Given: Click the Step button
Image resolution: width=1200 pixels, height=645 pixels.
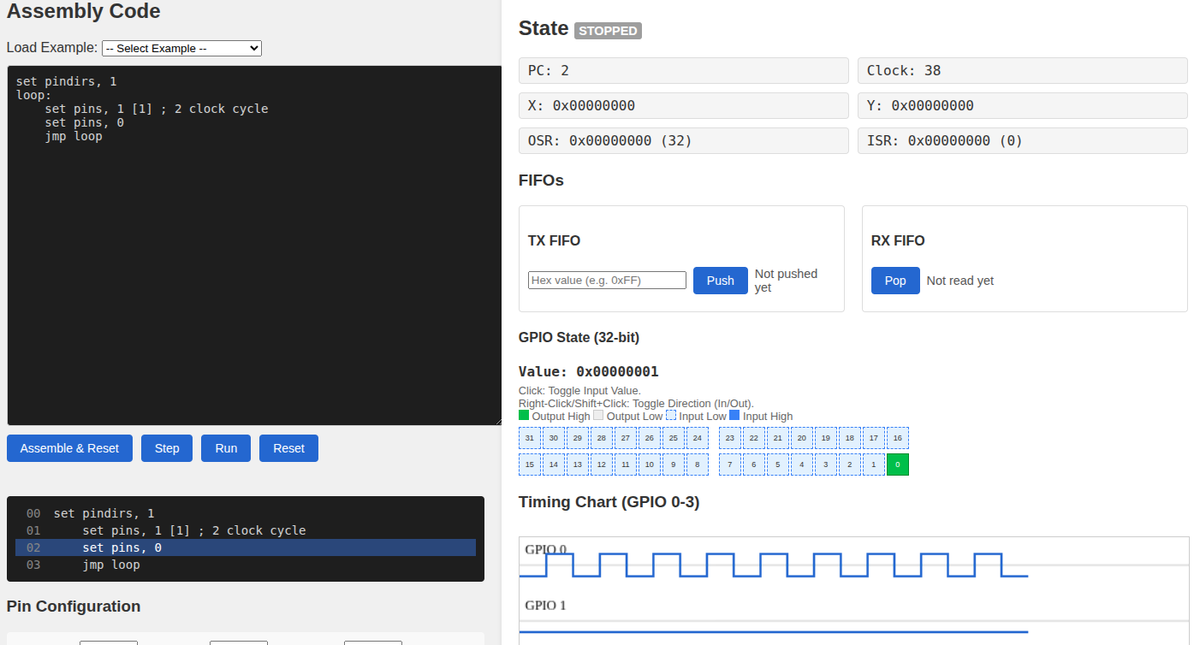Looking at the screenshot, I should (x=167, y=448).
